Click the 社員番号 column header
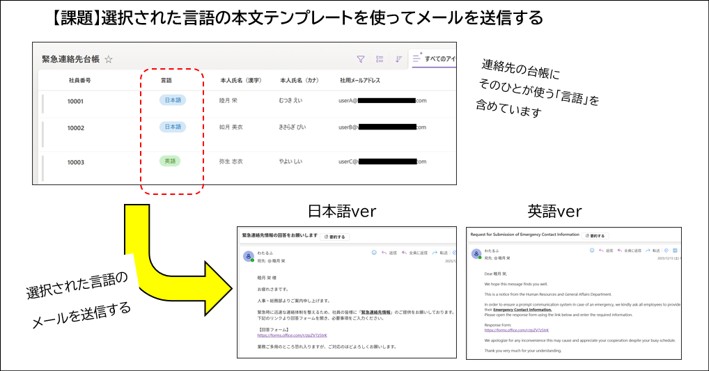 tap(80, 81)
